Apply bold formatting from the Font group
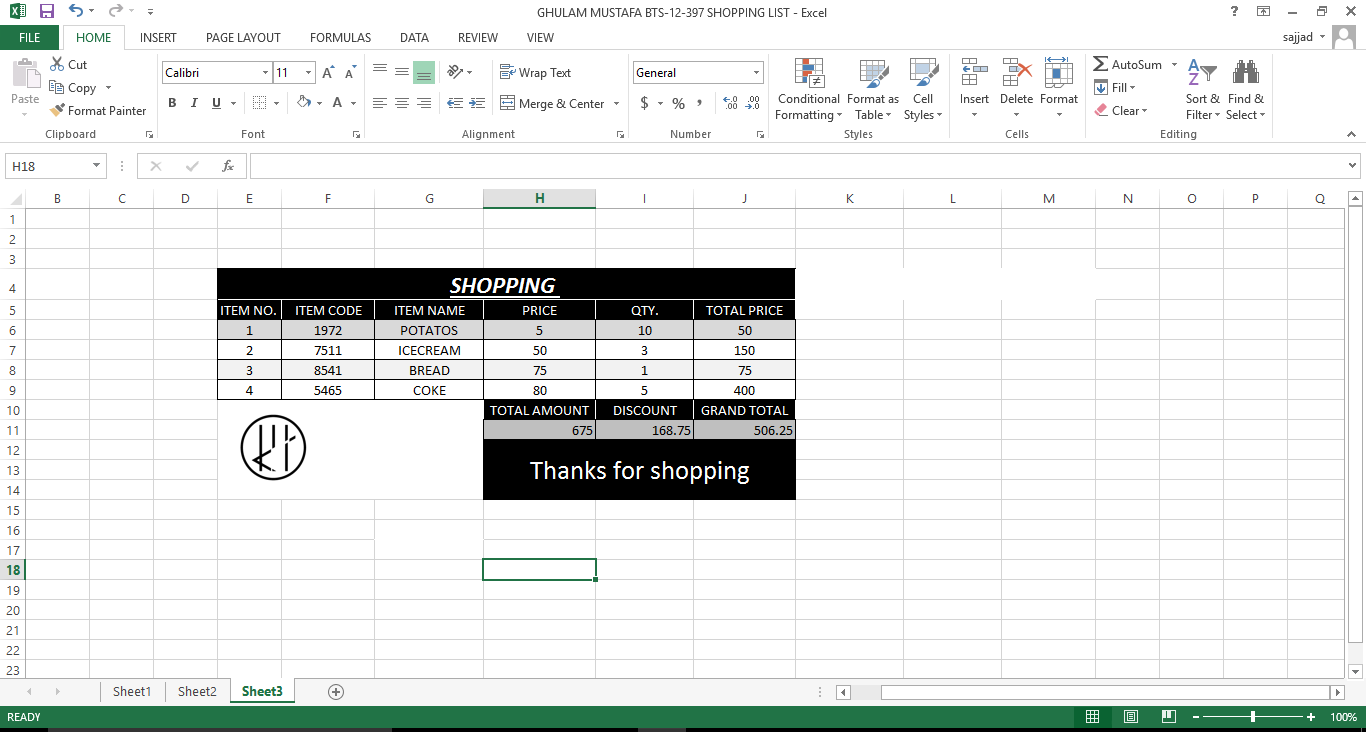 click(171, 103)
